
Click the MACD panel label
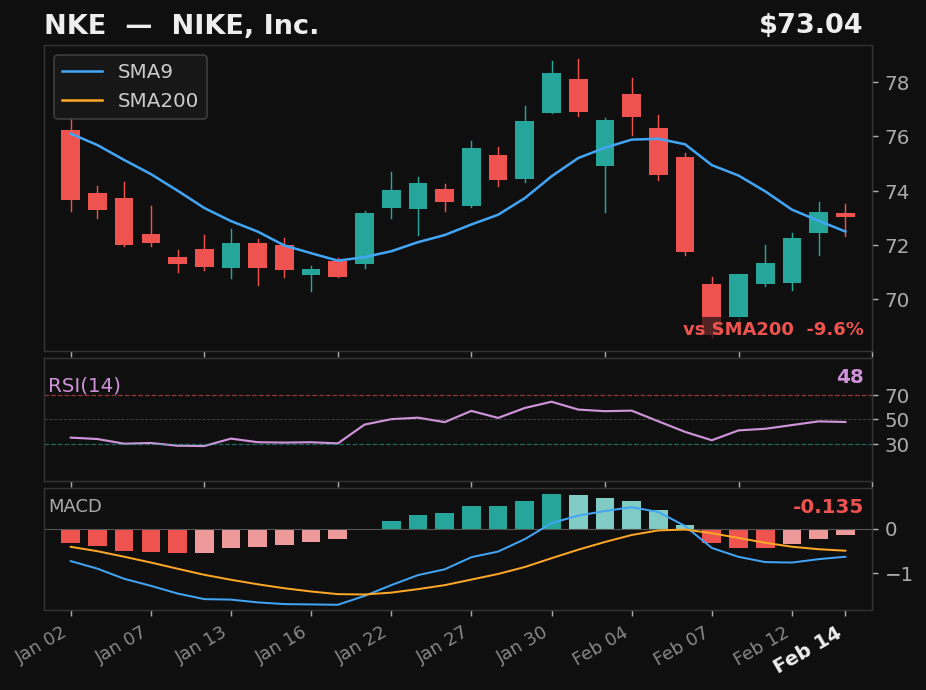coord(75,506)
